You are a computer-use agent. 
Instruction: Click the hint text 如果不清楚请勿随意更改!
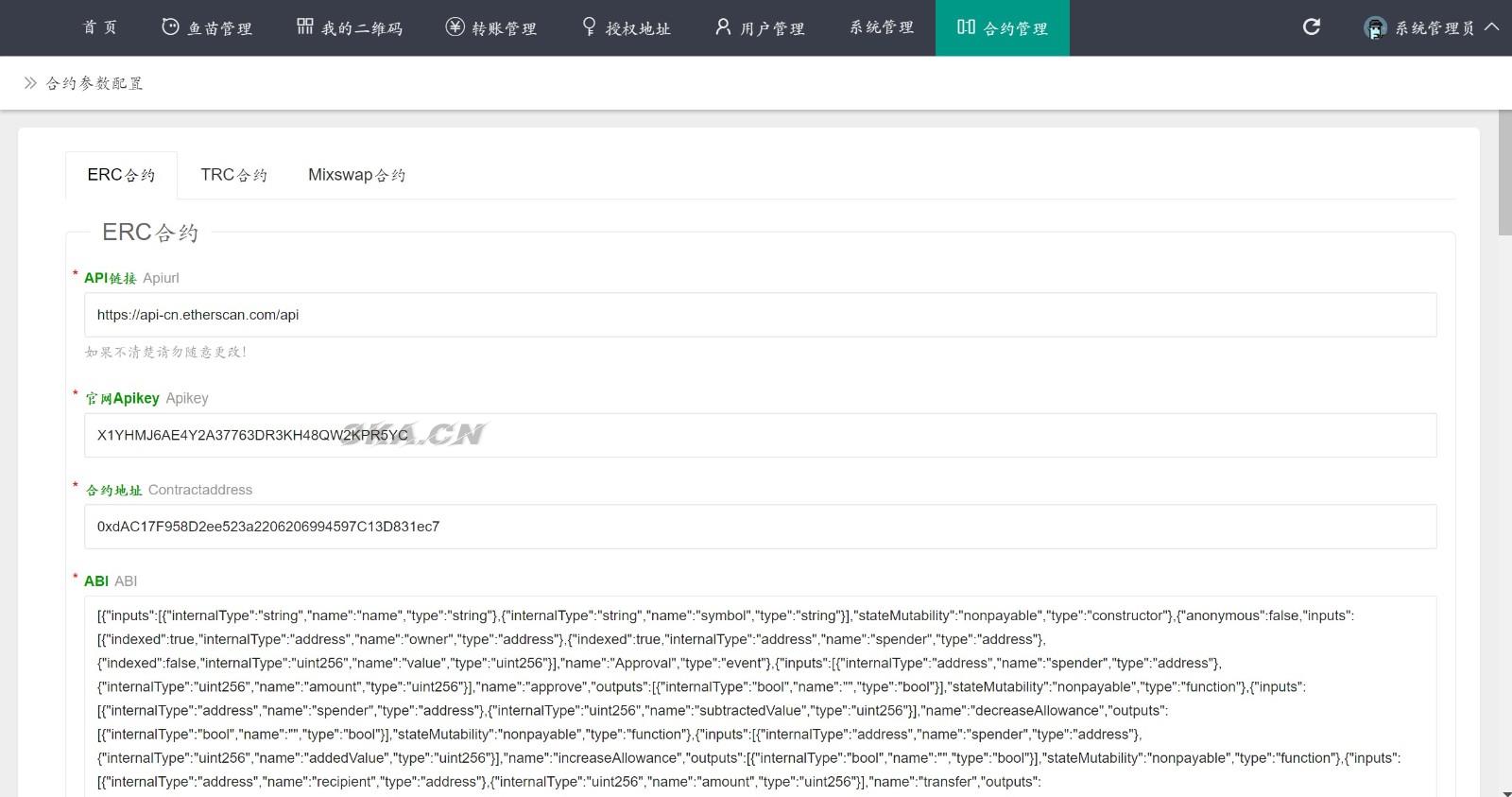[166, 352]
